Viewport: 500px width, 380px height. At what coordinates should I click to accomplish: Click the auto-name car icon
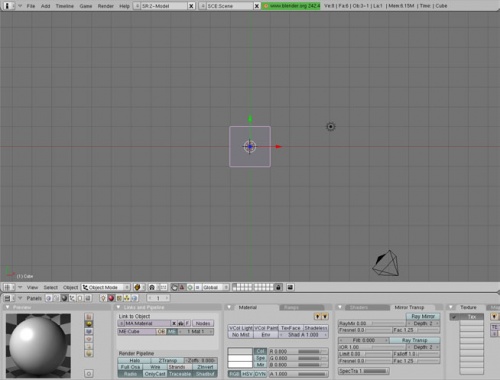[x=180, y=323]
